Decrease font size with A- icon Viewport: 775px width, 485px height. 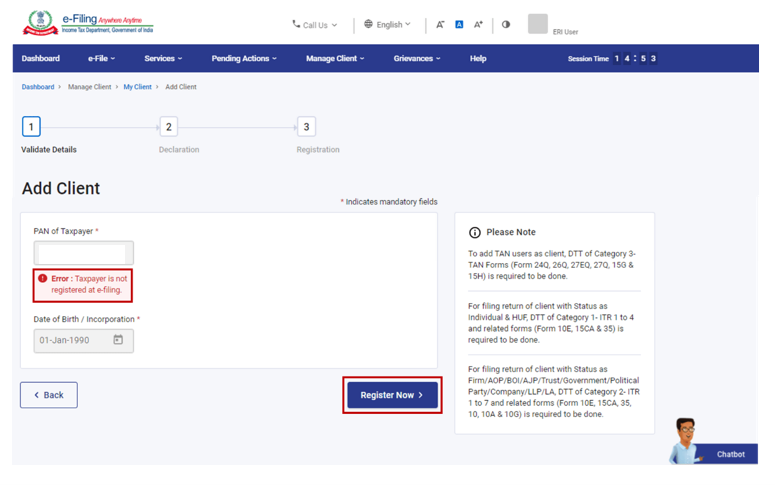pyautogui.click(x=440, y=24)
